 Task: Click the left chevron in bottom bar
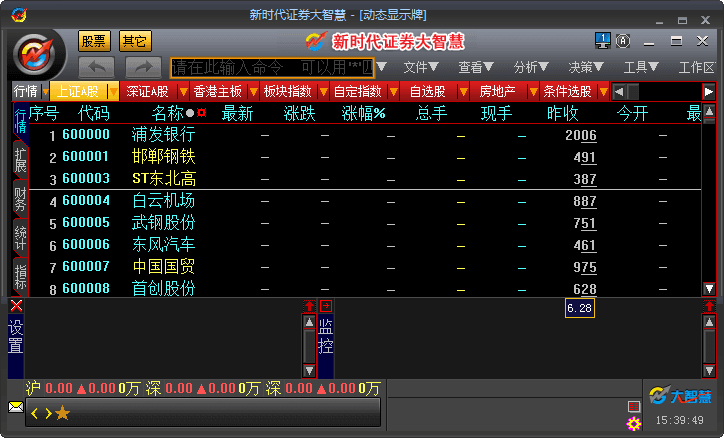35,413
